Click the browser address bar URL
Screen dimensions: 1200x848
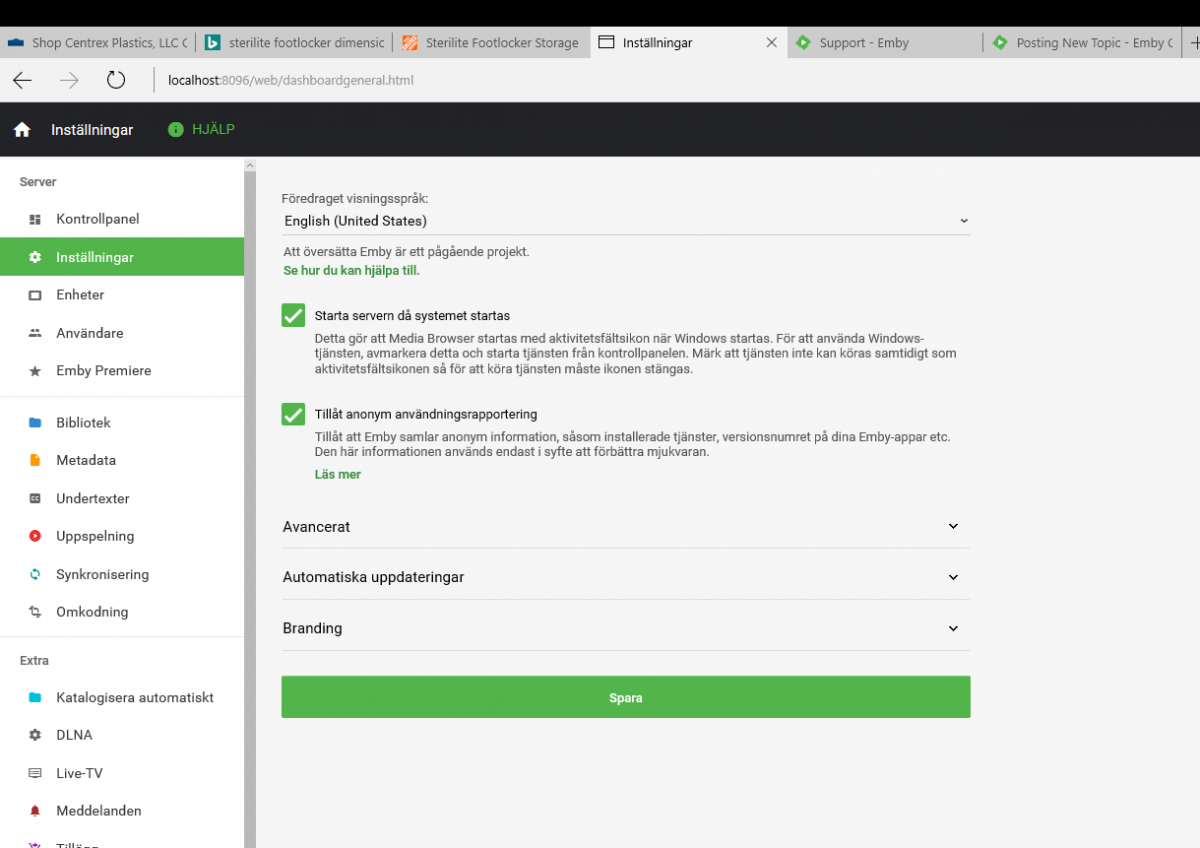[x=291, y=80]
